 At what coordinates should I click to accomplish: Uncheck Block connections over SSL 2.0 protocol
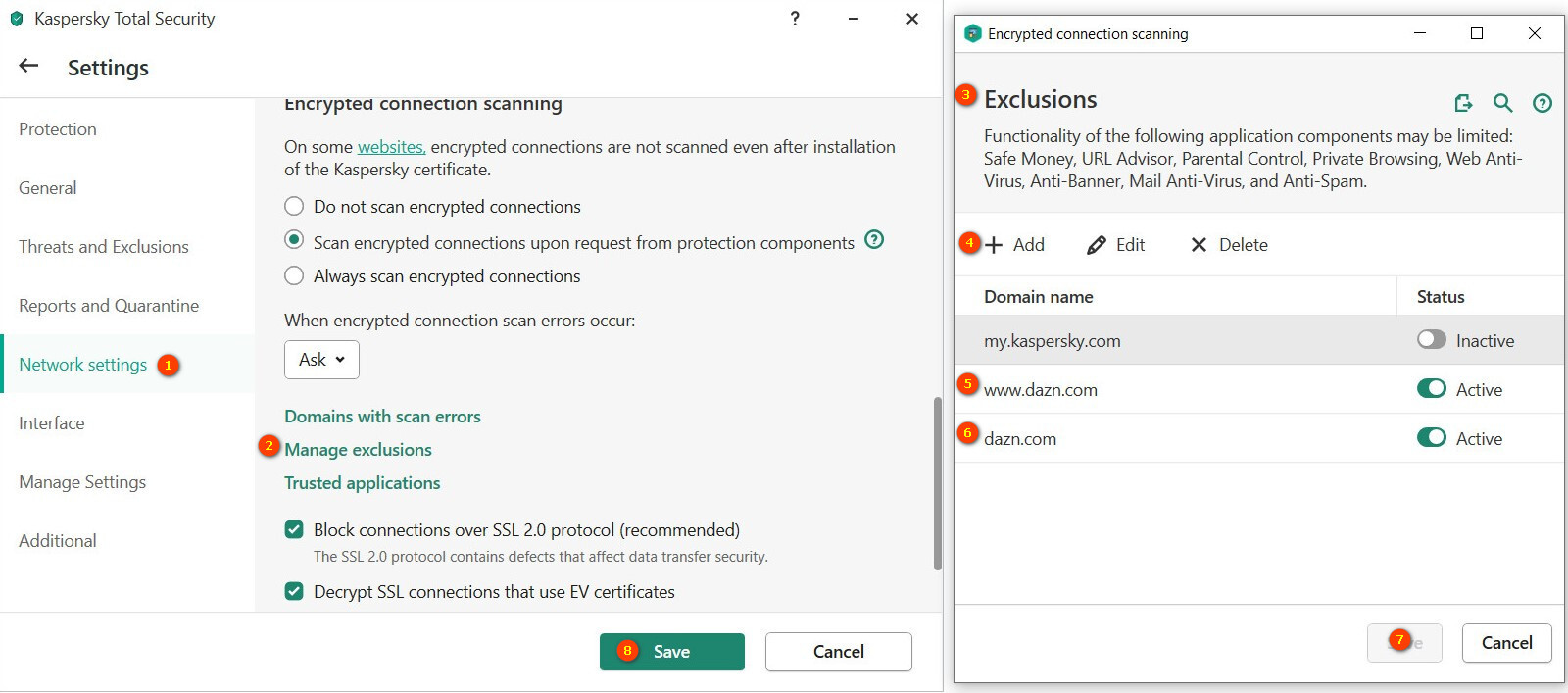pos(294,530)
